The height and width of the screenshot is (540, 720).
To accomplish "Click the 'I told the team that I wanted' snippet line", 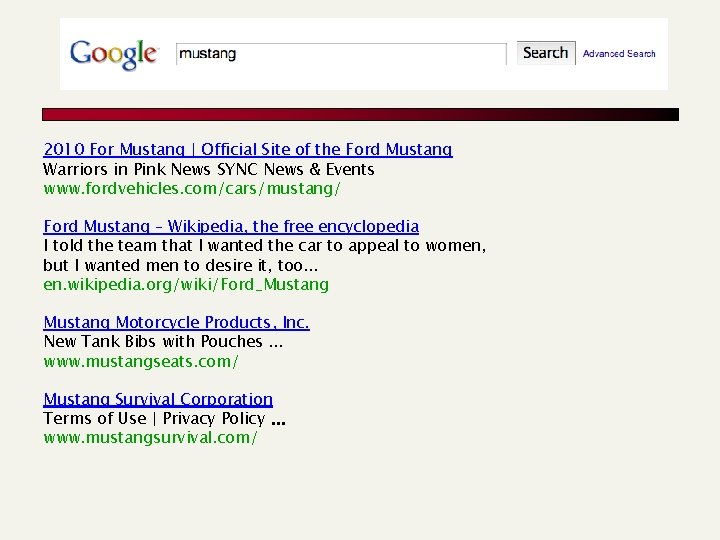I will (264, 246).
